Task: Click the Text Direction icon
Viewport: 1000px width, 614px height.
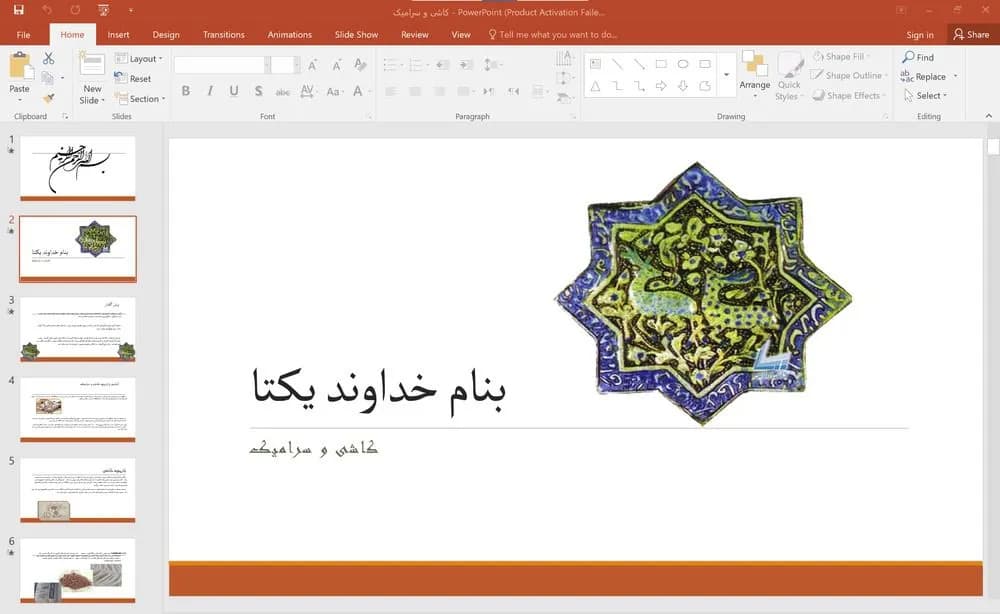Action: 564,59
